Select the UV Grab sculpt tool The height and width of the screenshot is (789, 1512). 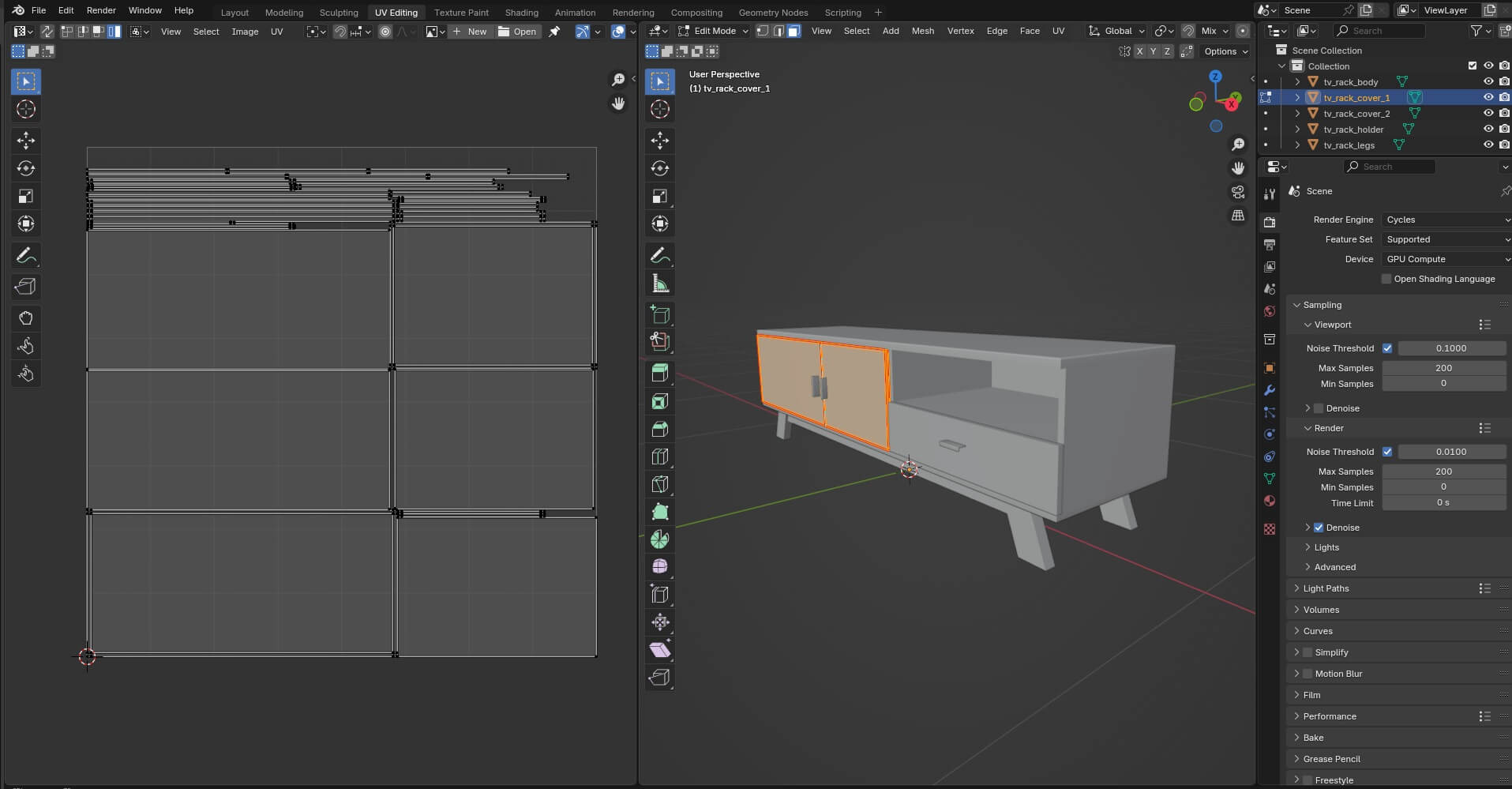point(26,318)
